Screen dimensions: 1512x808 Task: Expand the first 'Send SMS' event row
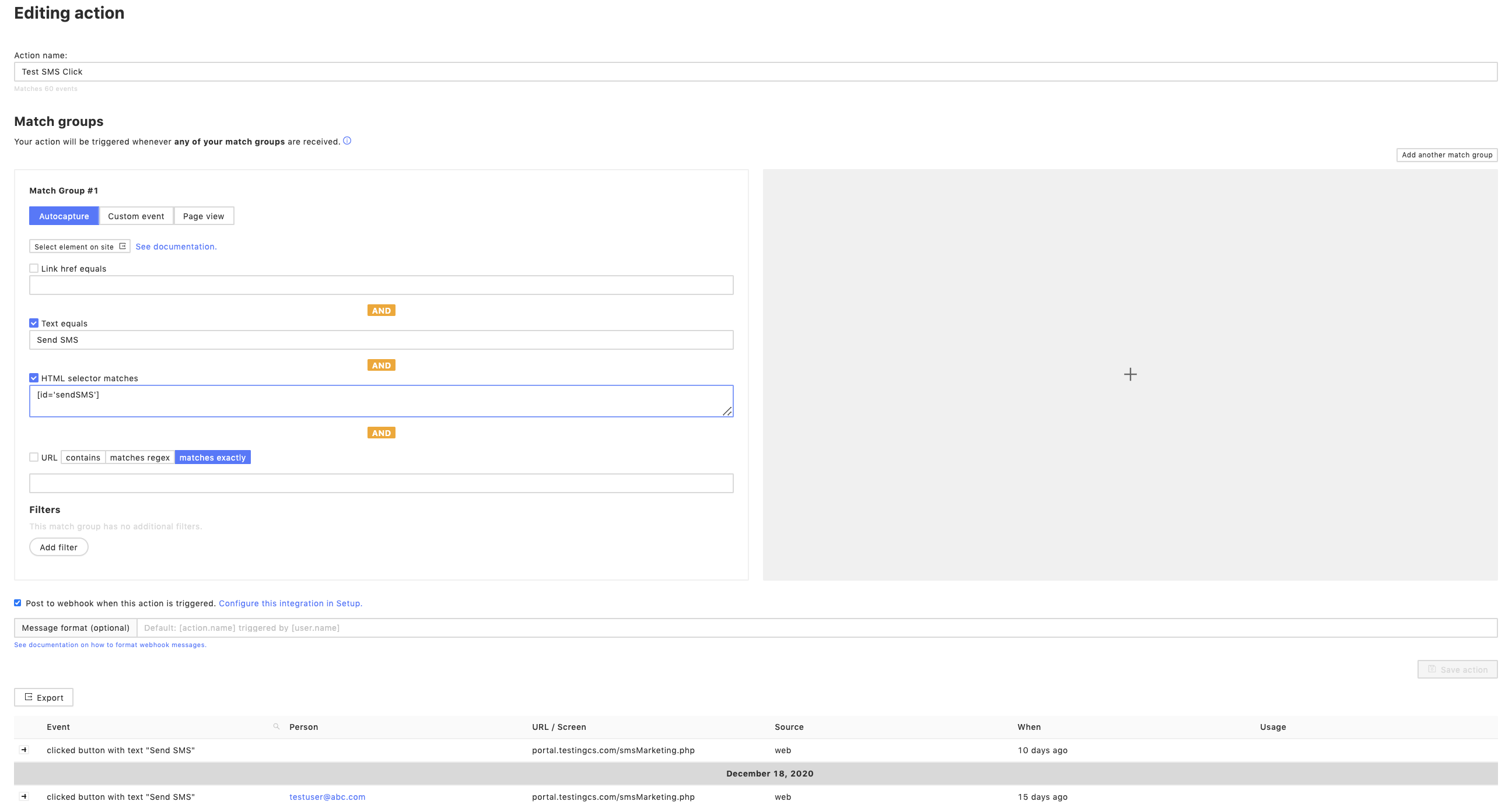(24, 750)
